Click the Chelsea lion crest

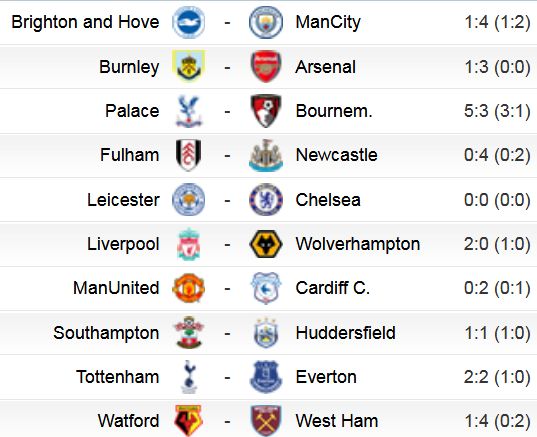(266, 200)
